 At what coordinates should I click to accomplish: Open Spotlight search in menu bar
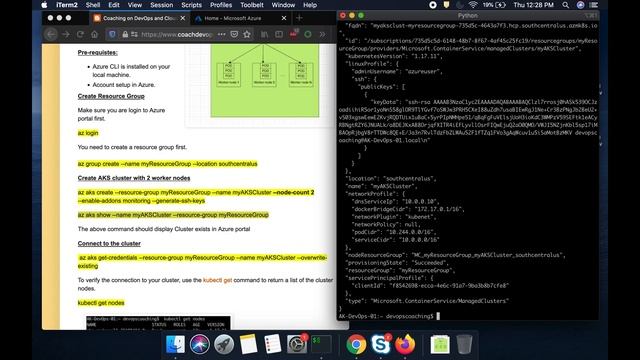click(565, 5)
